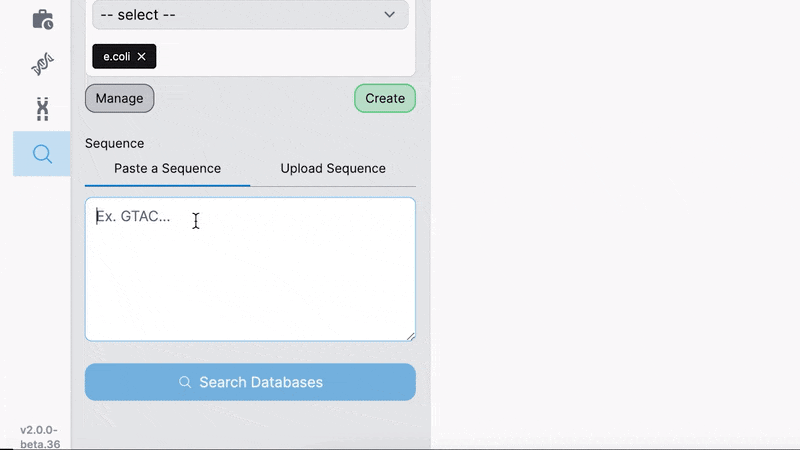Screen dimensions: 800x450
Task: Grab the text area resize handle corner
Action: (x=410, y=336)
